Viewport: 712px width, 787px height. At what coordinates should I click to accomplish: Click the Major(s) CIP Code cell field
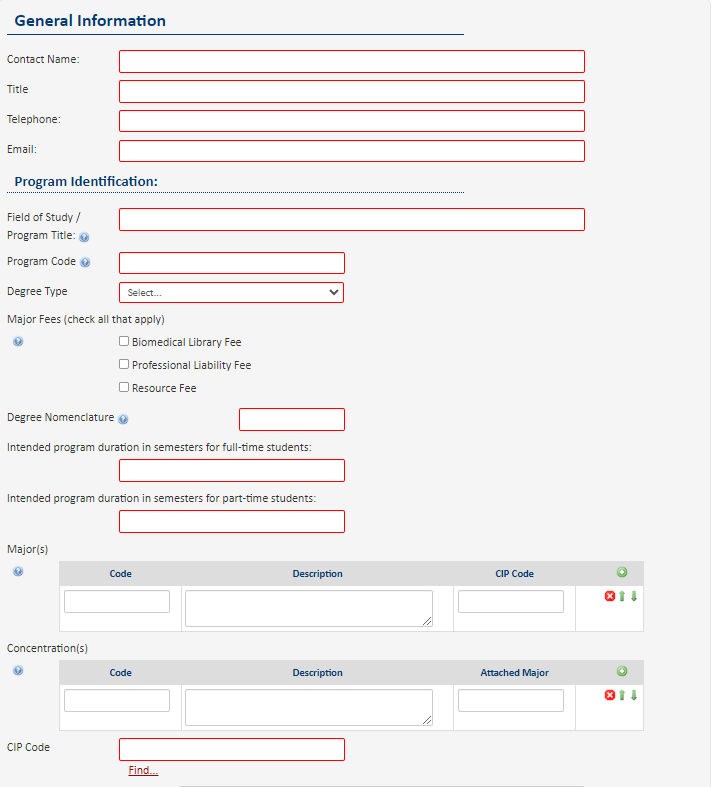[511, 601]
